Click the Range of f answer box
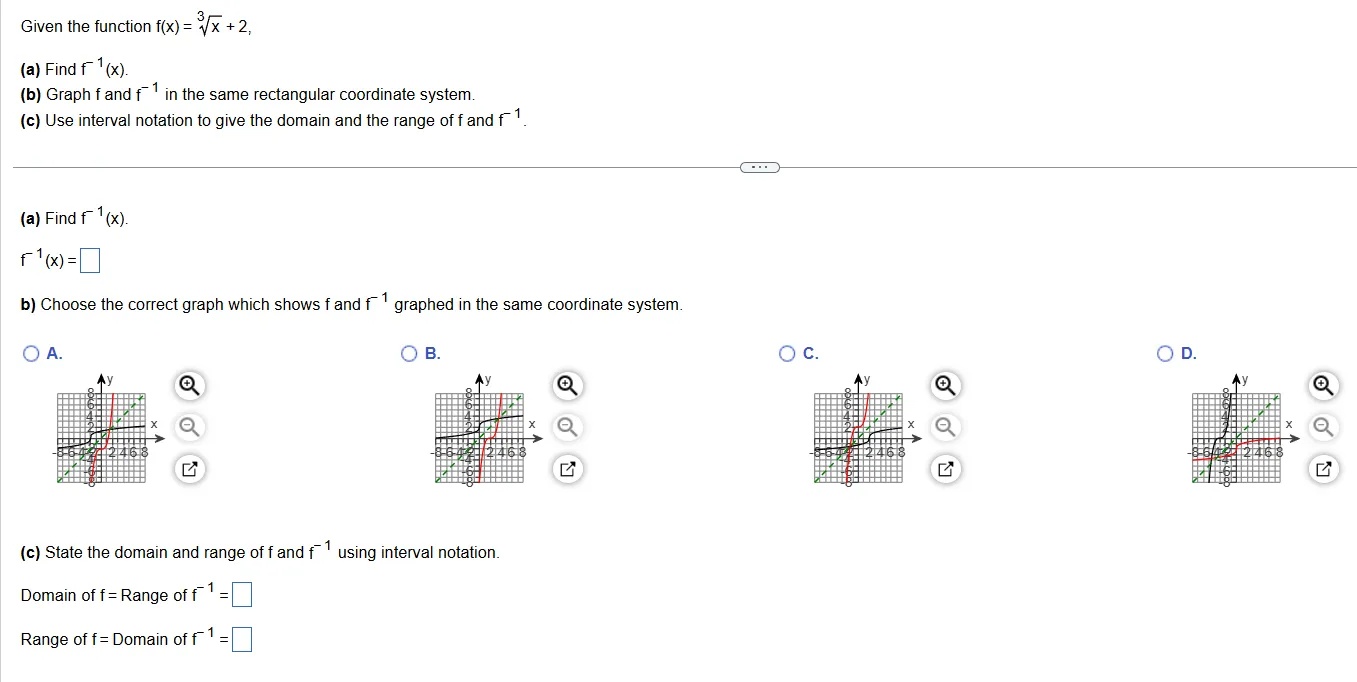This screenshot has height=682, width=1357. coord(240,638)
